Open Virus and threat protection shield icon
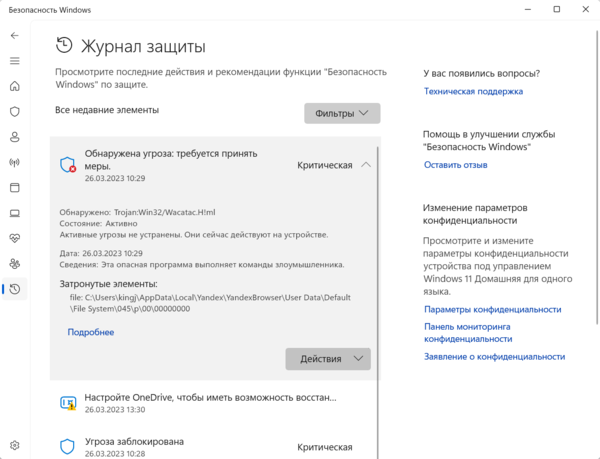Image resolution: width=600 pixels, height=459 pixels. click(15, 112)
